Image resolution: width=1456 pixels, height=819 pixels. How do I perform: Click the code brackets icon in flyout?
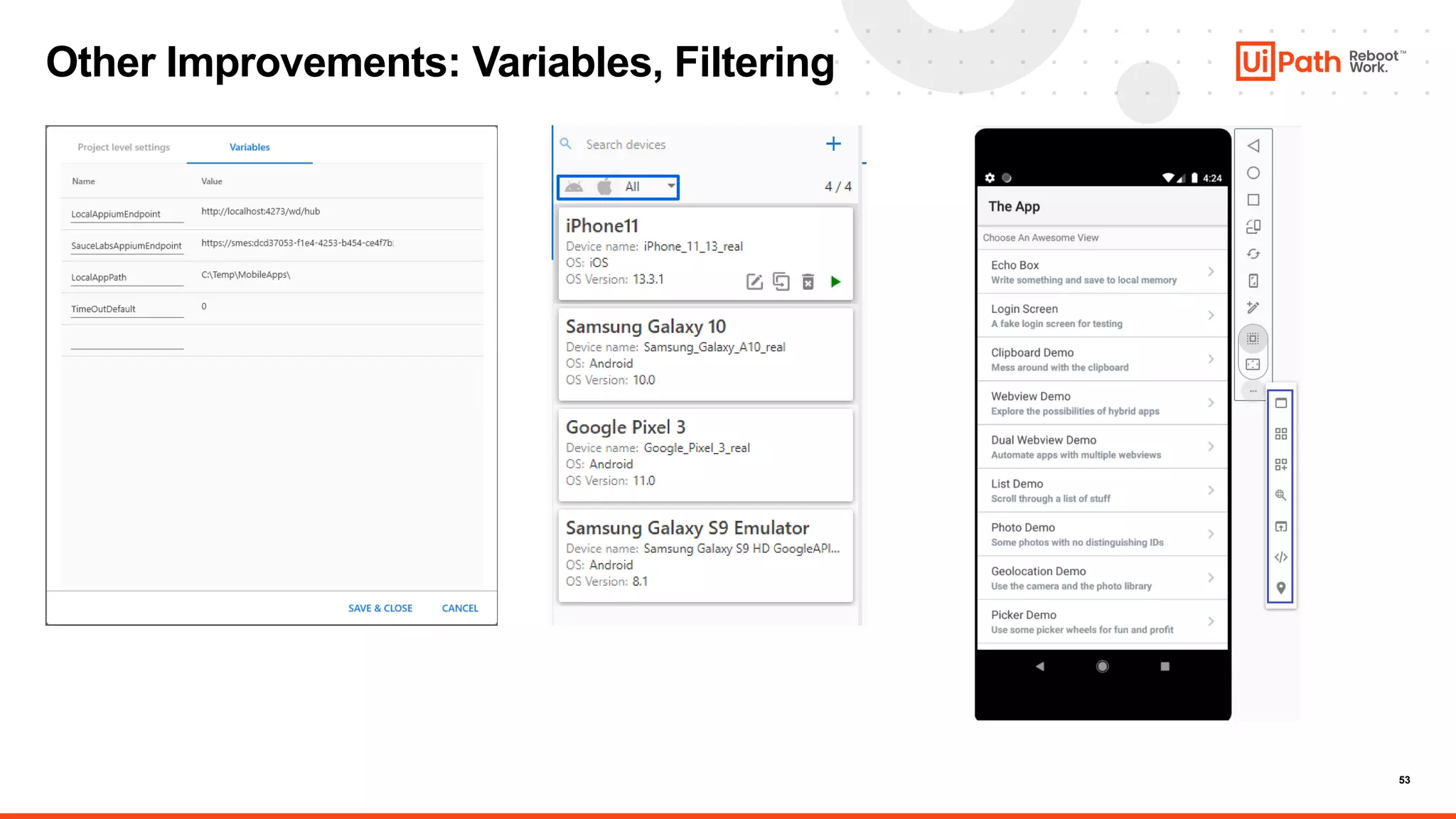tap(1281, 557)
